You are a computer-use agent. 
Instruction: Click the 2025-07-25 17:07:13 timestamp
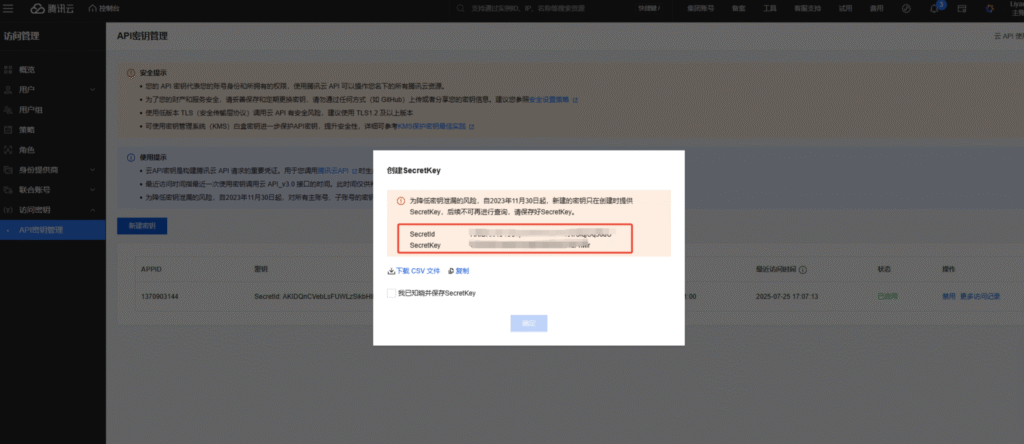tap(787, 296)
